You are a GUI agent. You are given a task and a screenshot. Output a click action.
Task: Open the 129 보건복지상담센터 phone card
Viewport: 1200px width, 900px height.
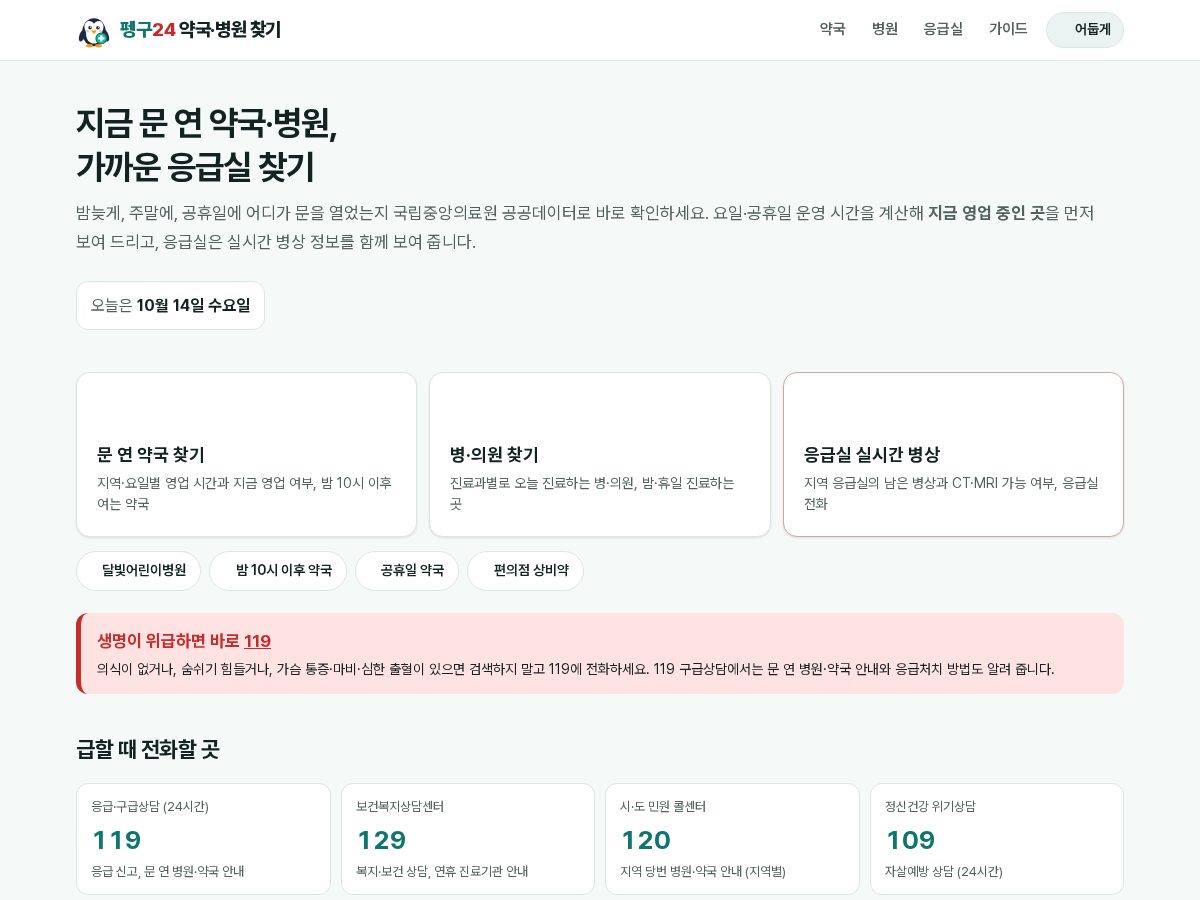coord(468,839)
